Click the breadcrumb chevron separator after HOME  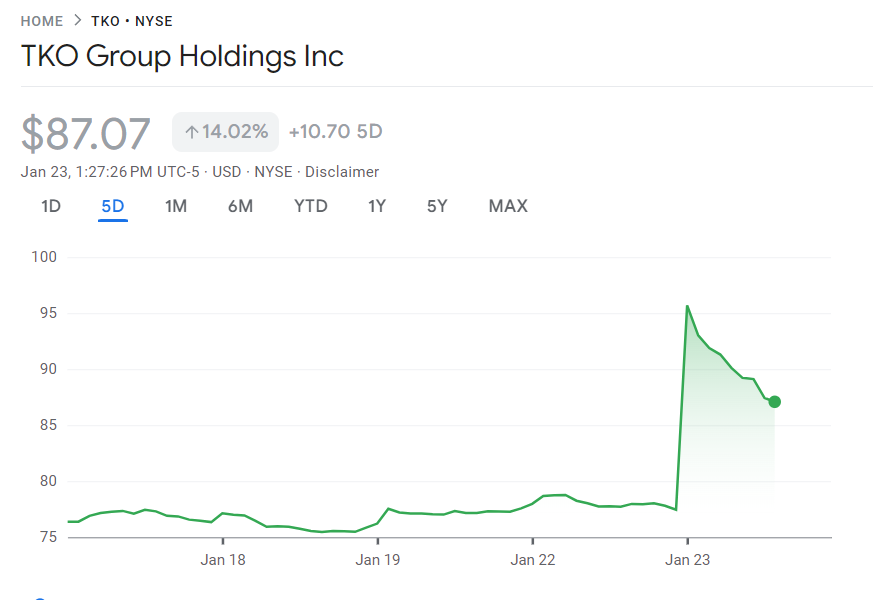[77, 21]
